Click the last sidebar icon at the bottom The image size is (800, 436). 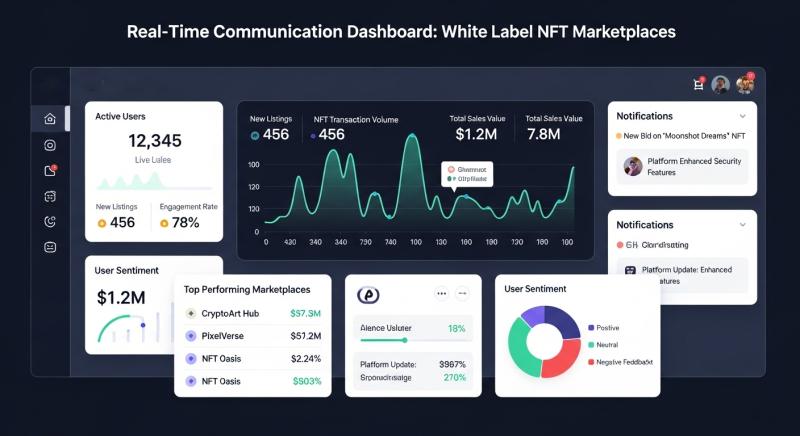pos(50,247)
